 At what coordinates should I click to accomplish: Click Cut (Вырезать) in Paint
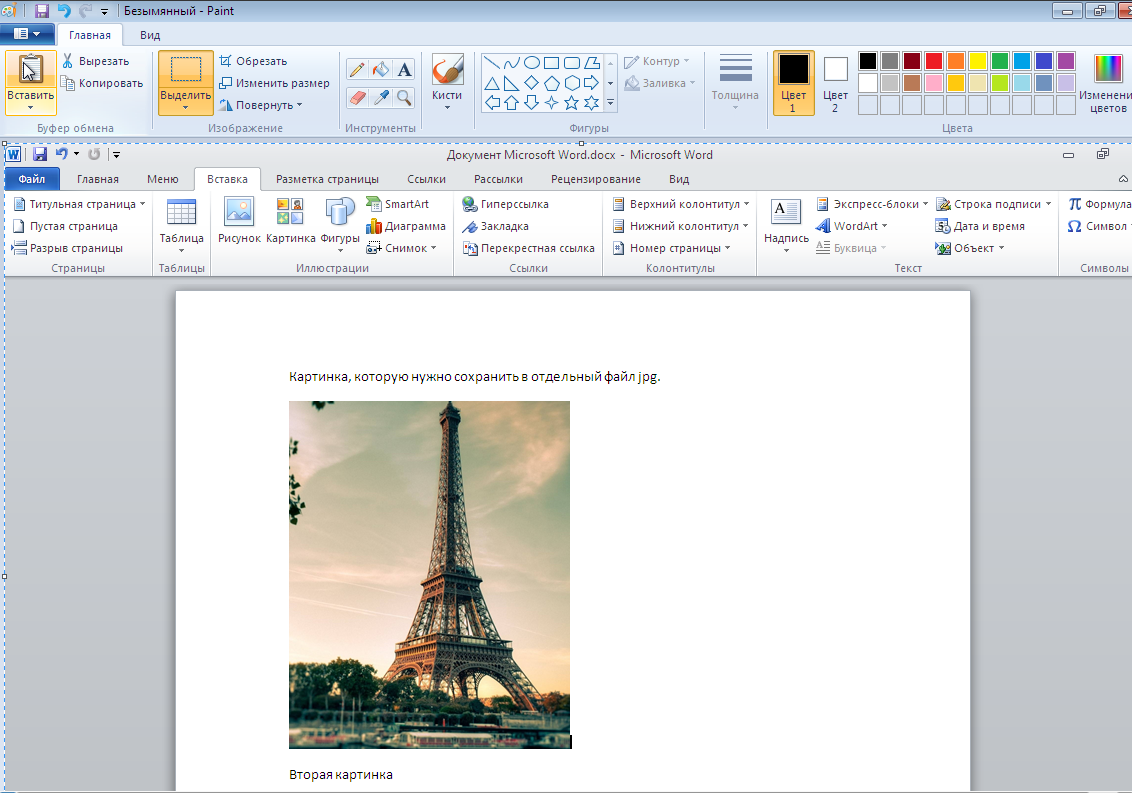tap(95, 61)
